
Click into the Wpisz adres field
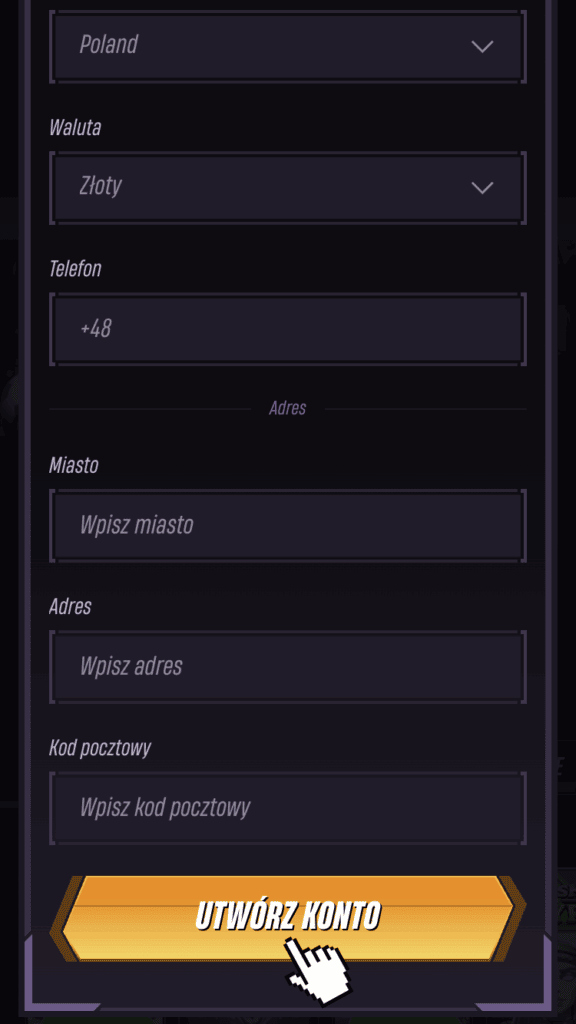point(288,666)
